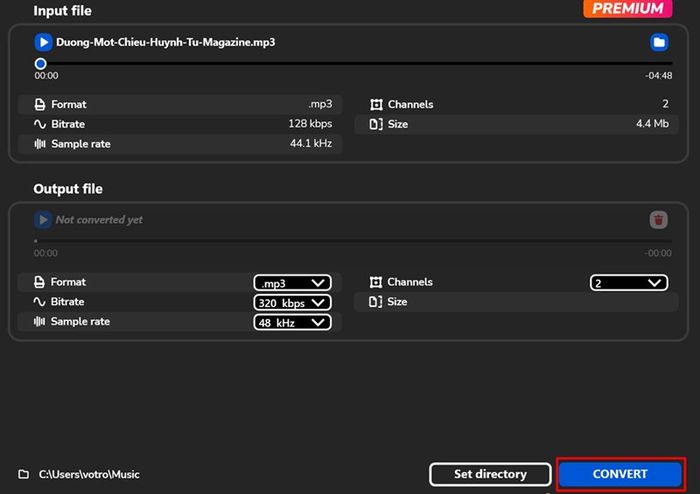This screenshot has height=494, width=700.
Task: Open the .mp3 output format dropdown
Action: pyautogui.click(x=292, y=283)
